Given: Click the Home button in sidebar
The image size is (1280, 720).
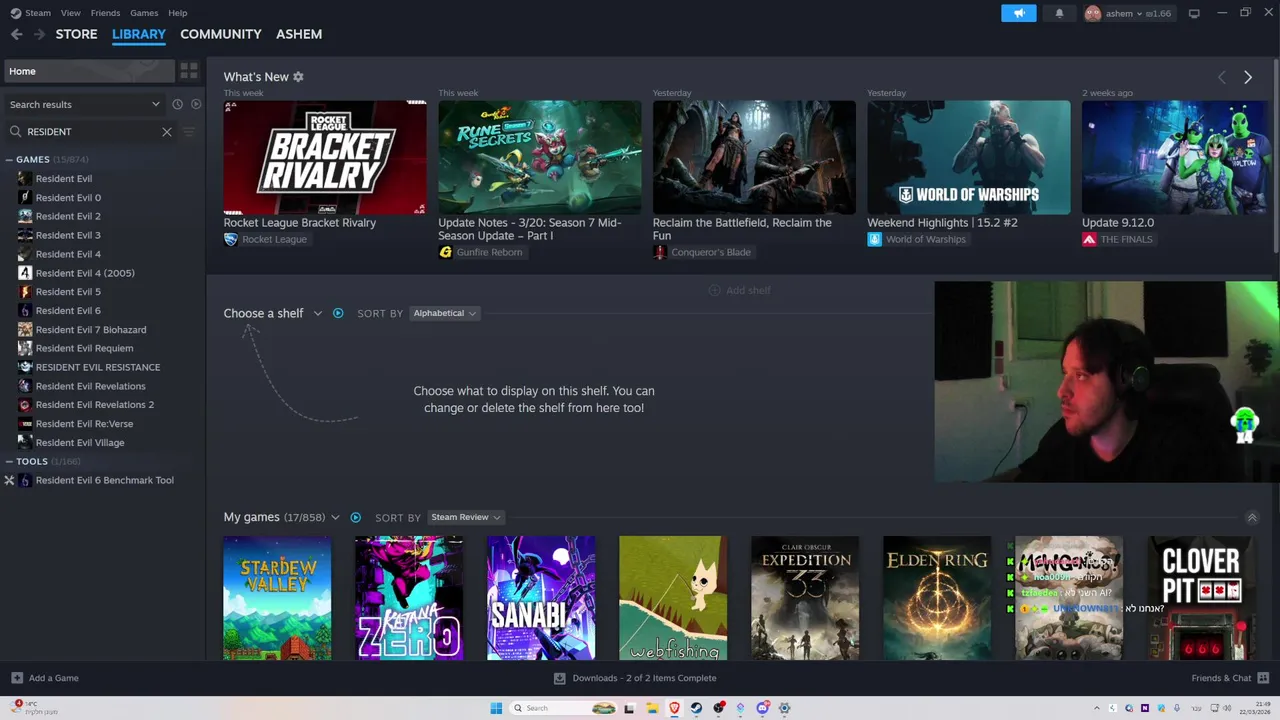Looking at the screenshot, I should (88, 71).
